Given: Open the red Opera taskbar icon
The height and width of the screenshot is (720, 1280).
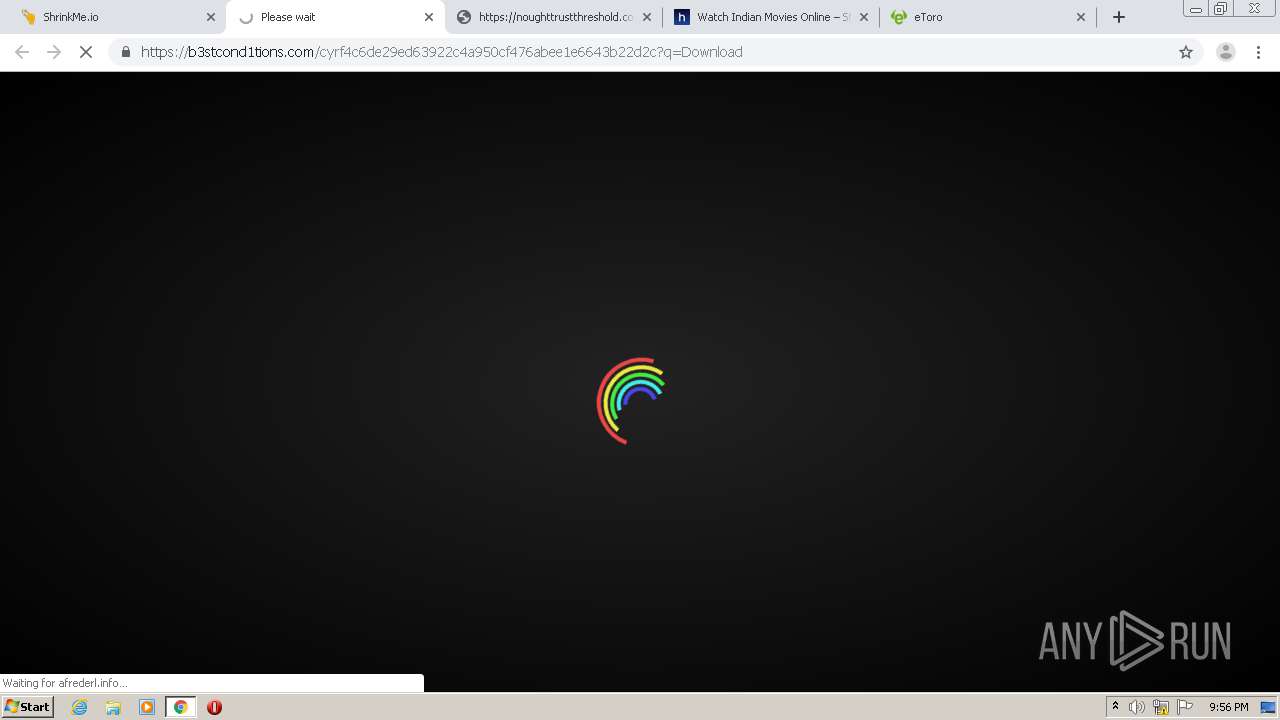Looking at the screenshot, I should [214, 707].
